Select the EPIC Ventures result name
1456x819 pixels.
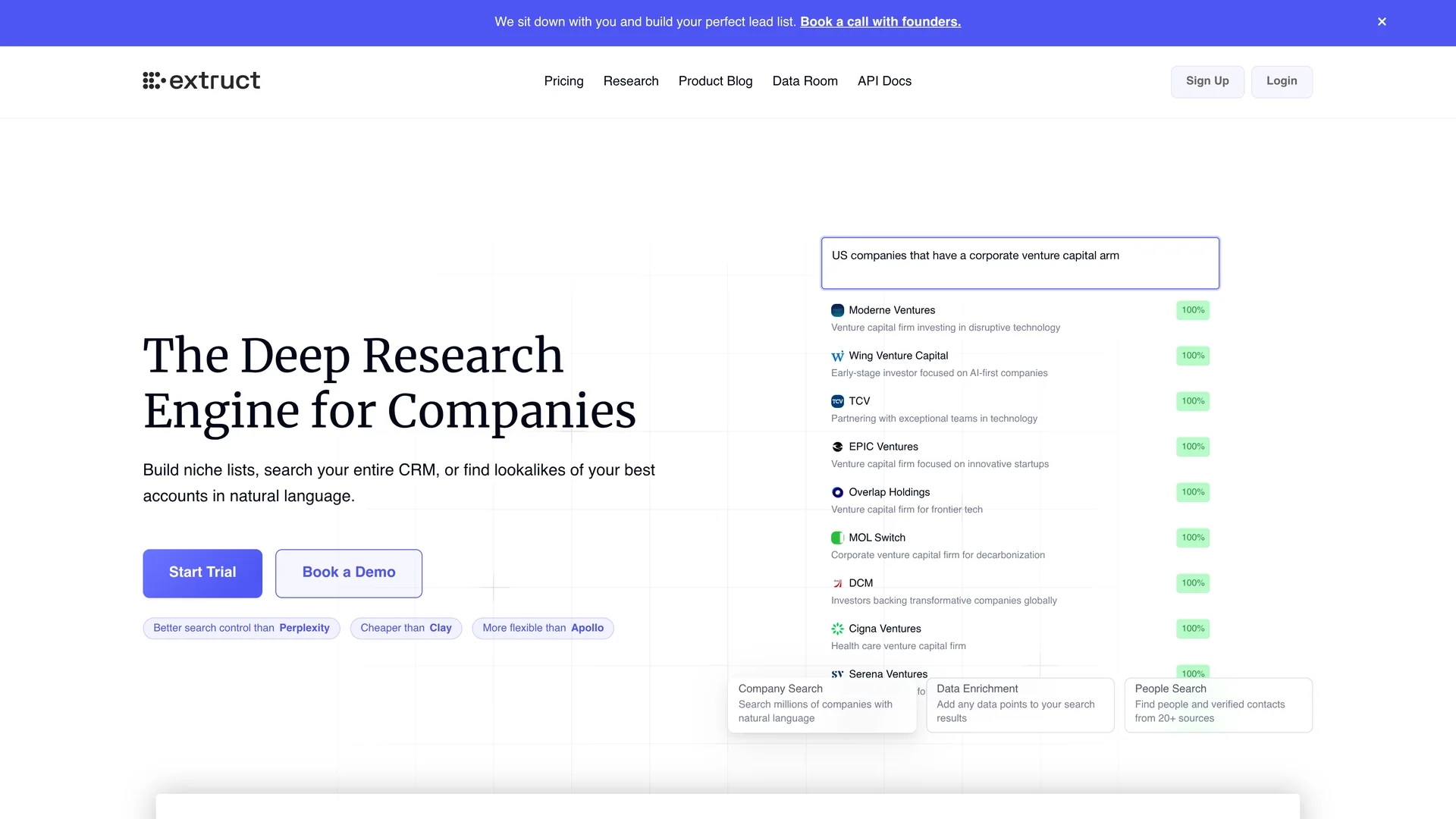pyautogui.click(x=883, y=447)
